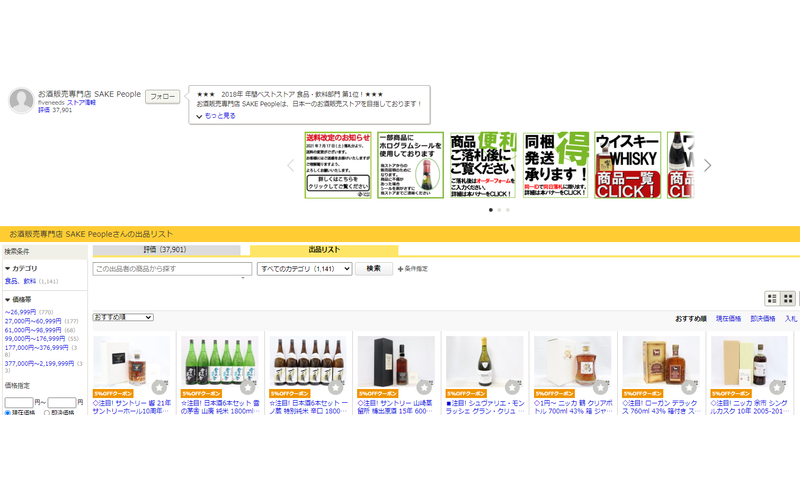Open the ウイスキー WHISKY 商品一覧 banner
The width and height of the screenshot is (800, 500).
point(628,165)
